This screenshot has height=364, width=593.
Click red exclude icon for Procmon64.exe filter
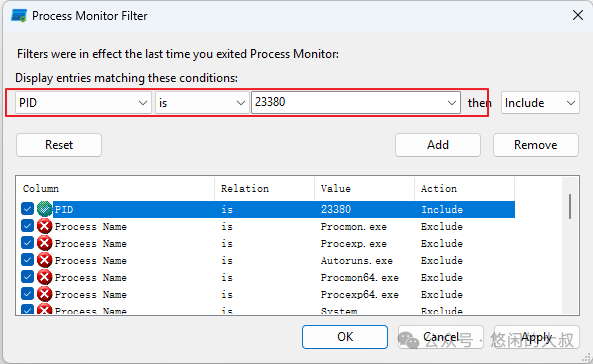pyautogui.click(x=45, y=277)
